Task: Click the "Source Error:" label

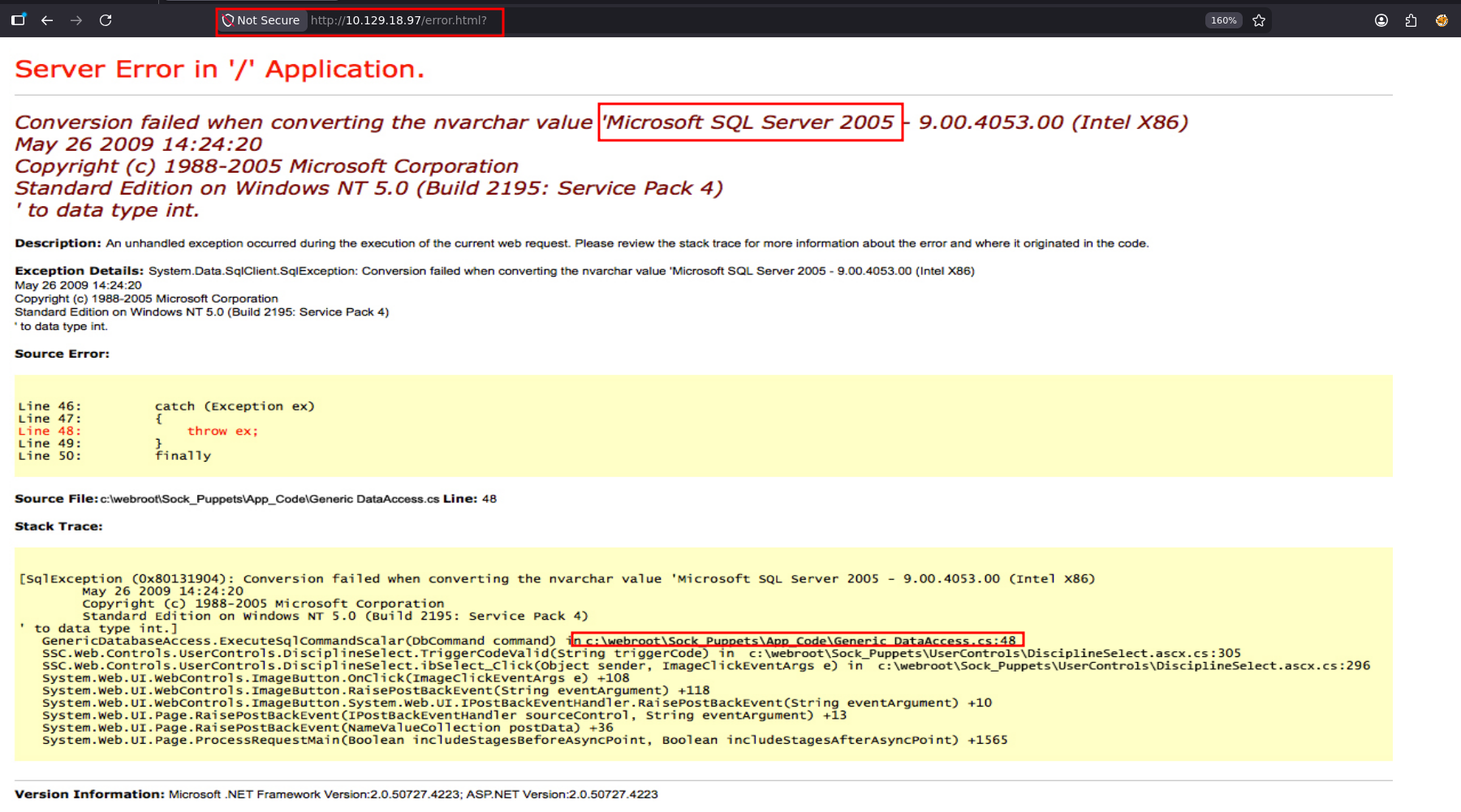Action: [x=62, y=354]
